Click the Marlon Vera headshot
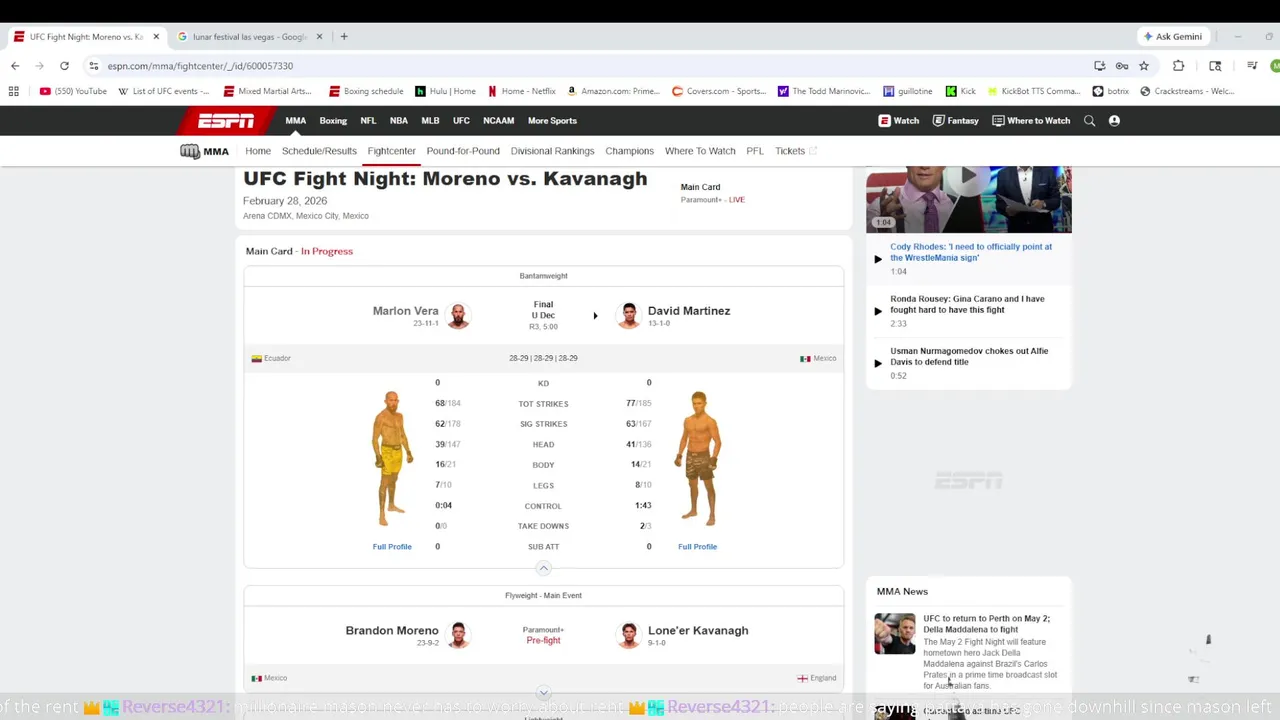The image size is (1280, 720). tap(458, 315)
